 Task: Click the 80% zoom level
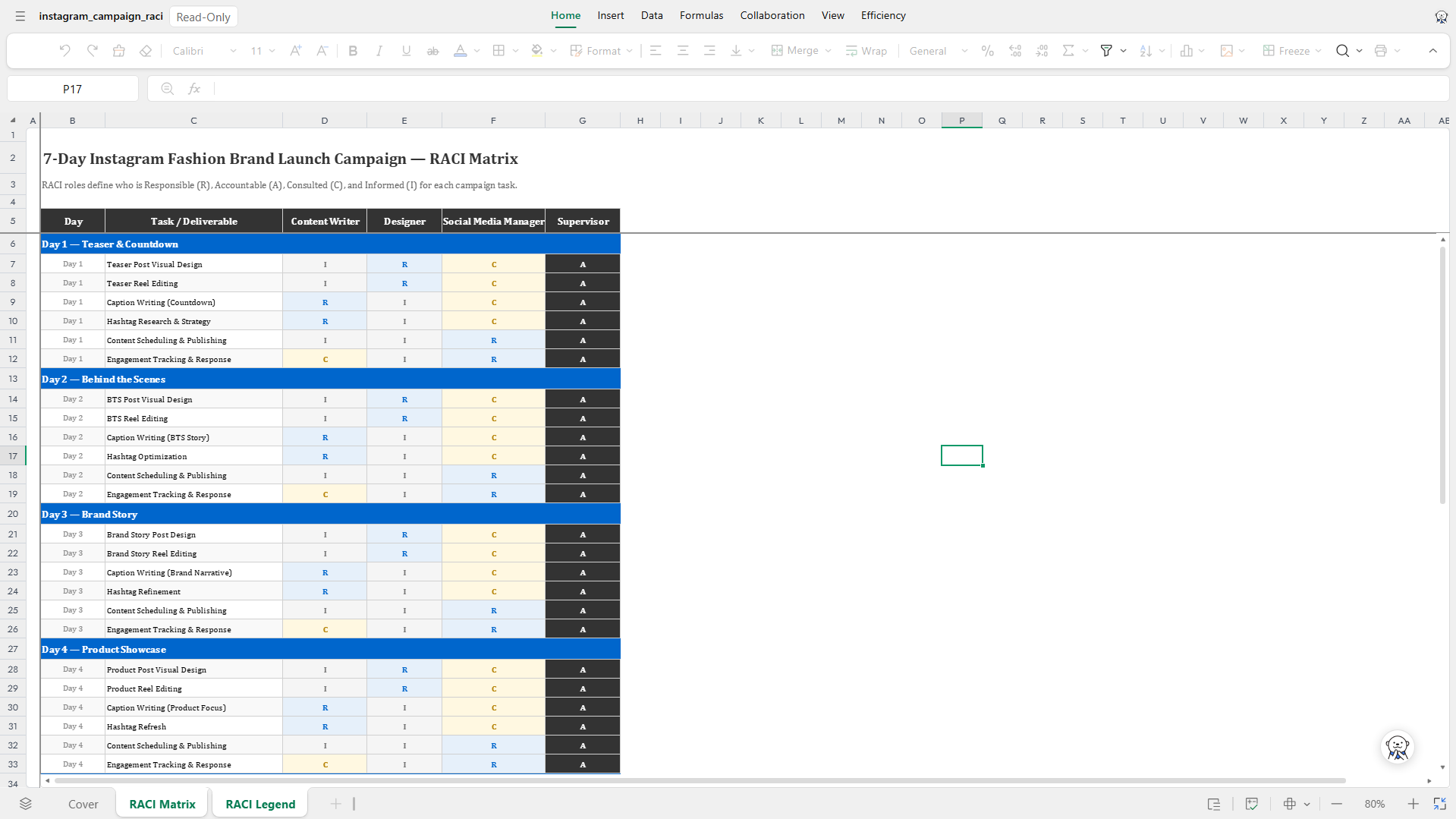click(1374, 804)
